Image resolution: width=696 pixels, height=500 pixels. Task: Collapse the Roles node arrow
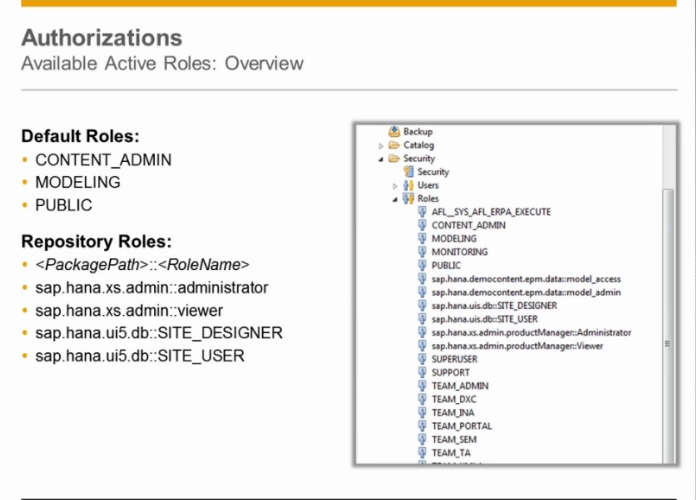pyautogui.click(x=395, y=199)
